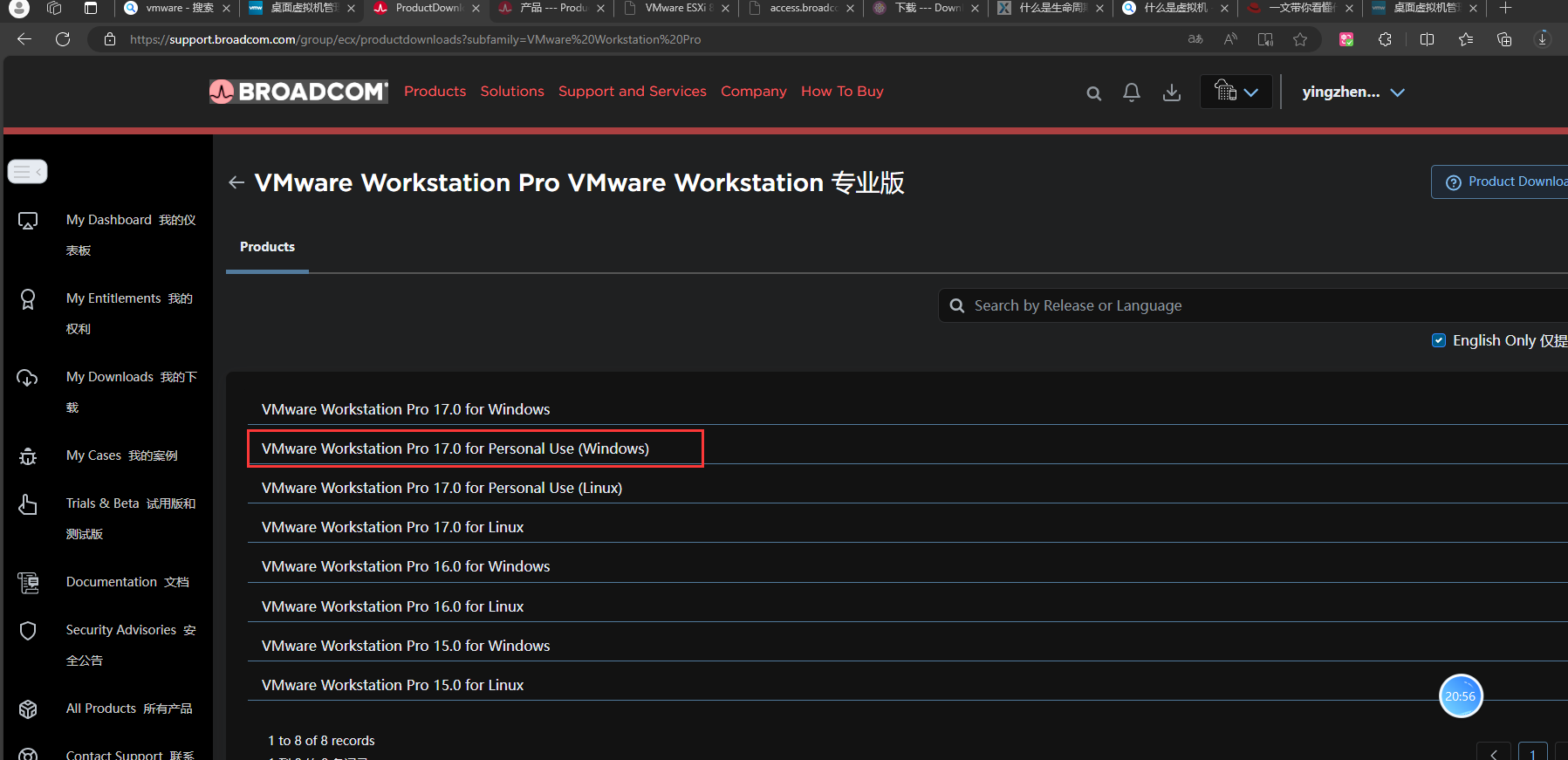The image size is (1568, 760).
Task: Add page to favorites star icon
Action: pos(1300,39)
